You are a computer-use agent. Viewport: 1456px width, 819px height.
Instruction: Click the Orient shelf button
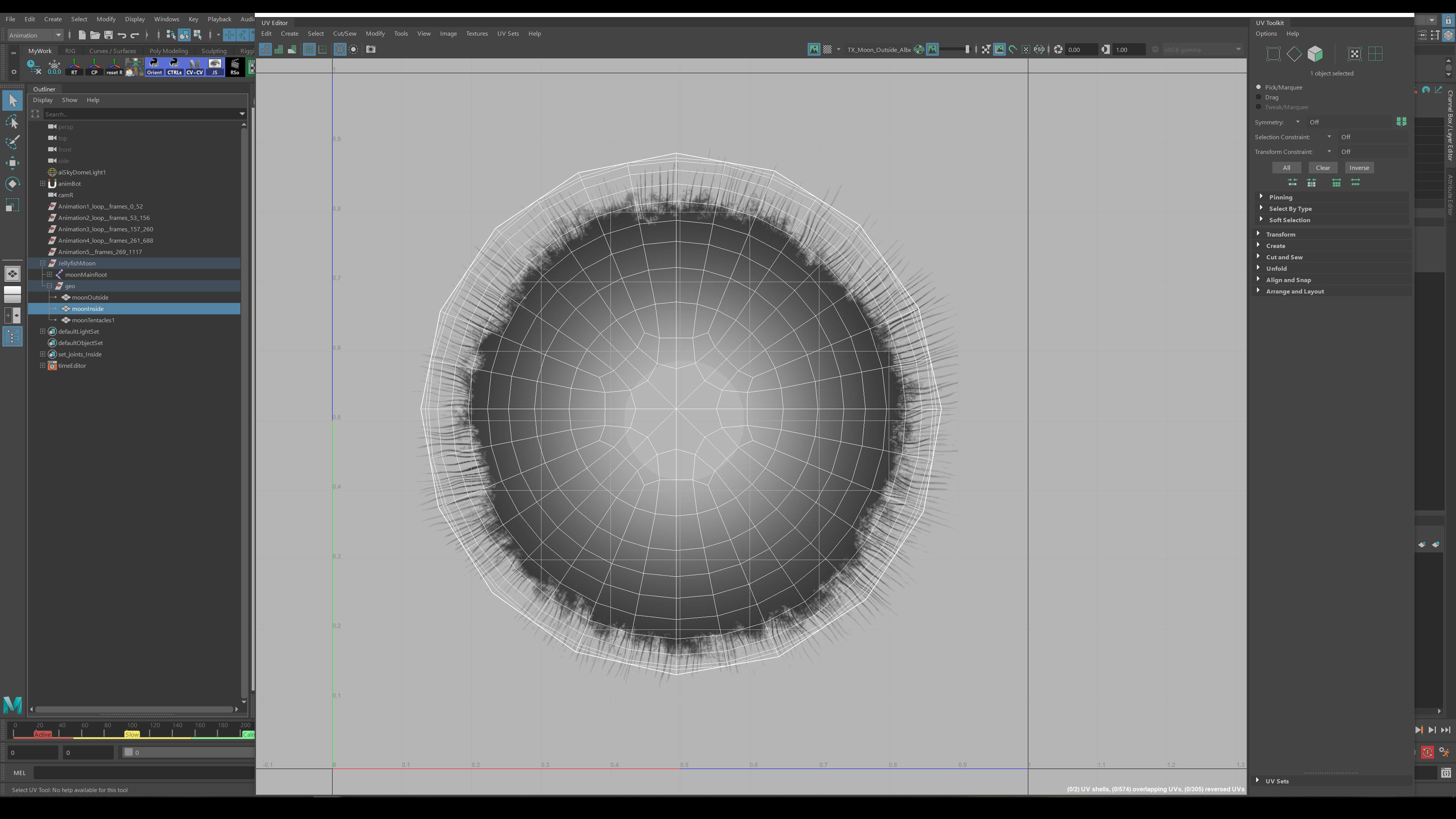click(154, 67)
